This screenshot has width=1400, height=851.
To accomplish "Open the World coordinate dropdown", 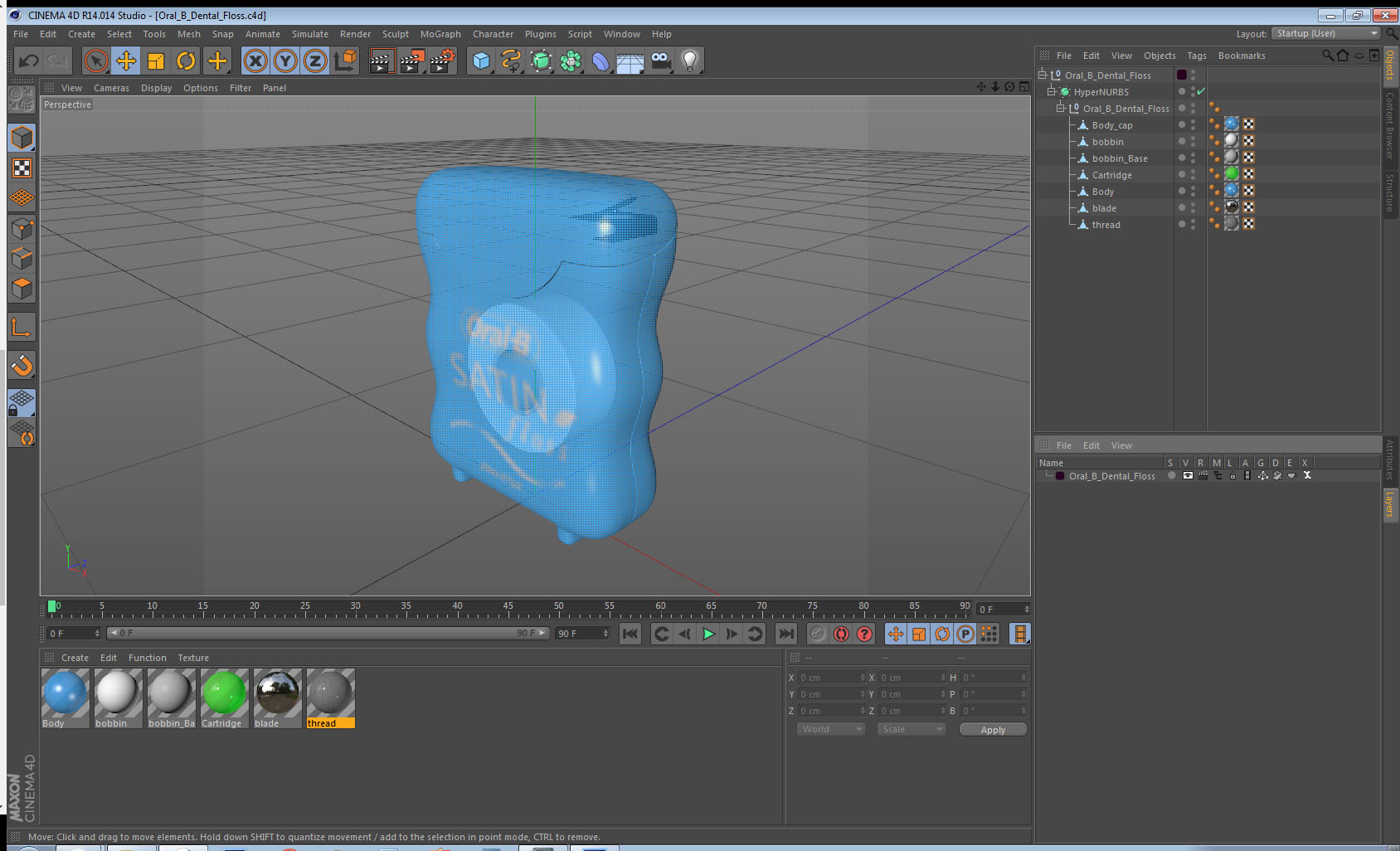I will (830, 729).
